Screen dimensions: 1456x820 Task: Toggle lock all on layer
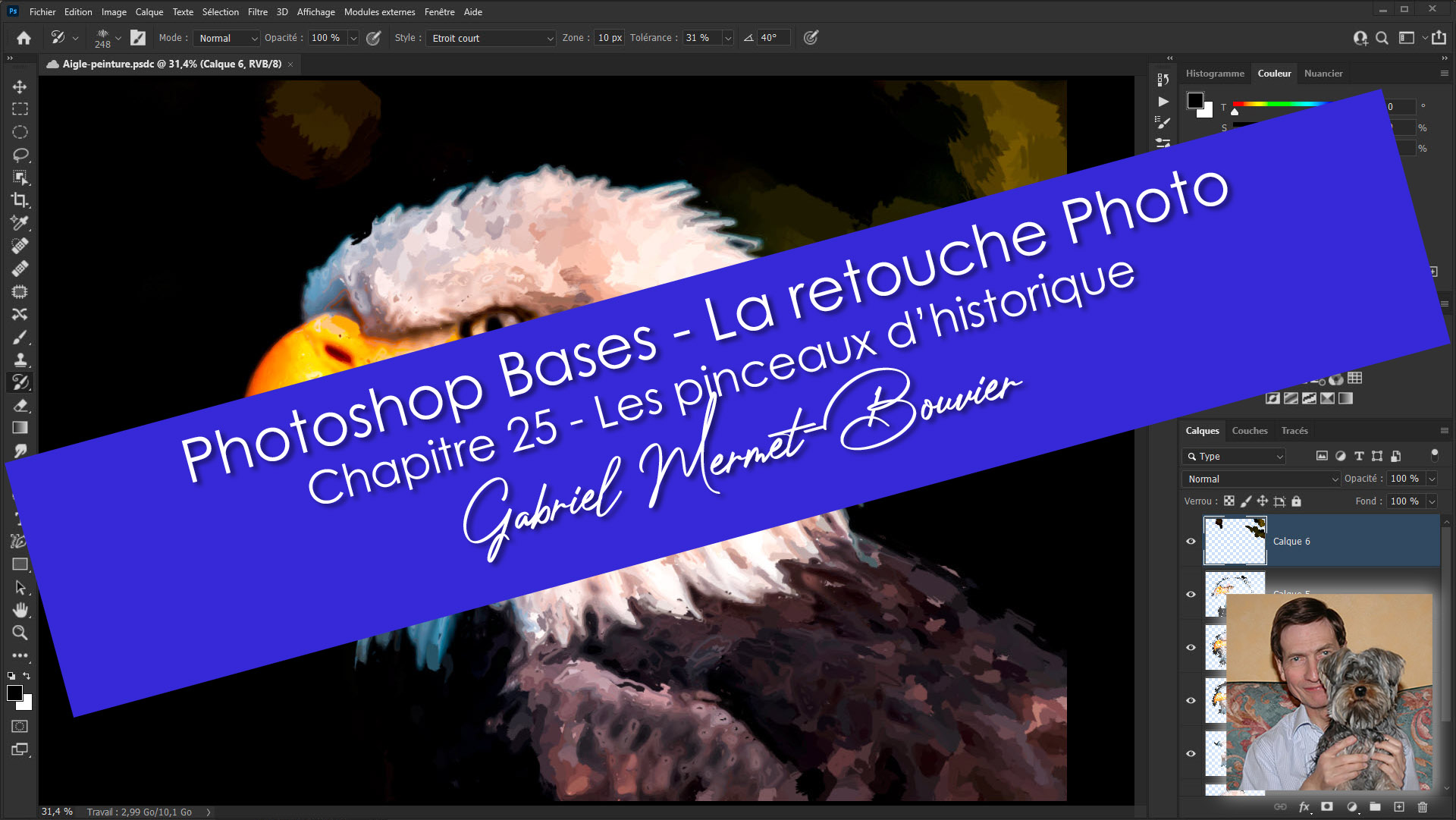[1297, 501]
